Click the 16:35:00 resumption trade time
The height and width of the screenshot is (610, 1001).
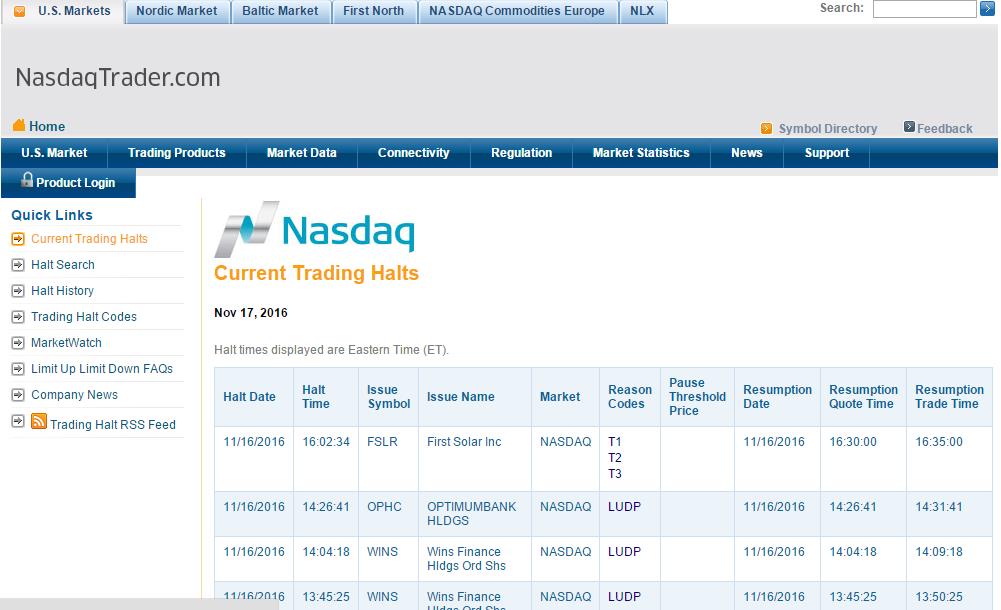pyautogui.click(x=939, y=442)
